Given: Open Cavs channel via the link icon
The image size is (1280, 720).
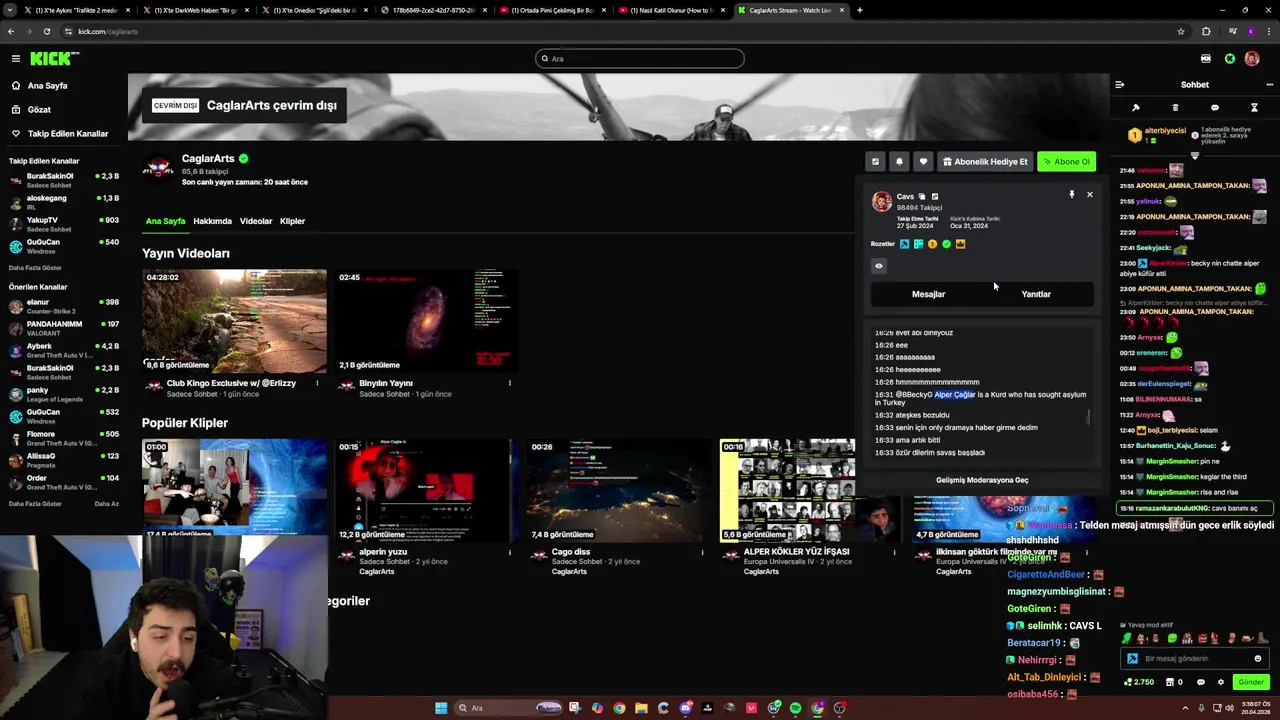Looking at the screenshot, I should point(935,197).
